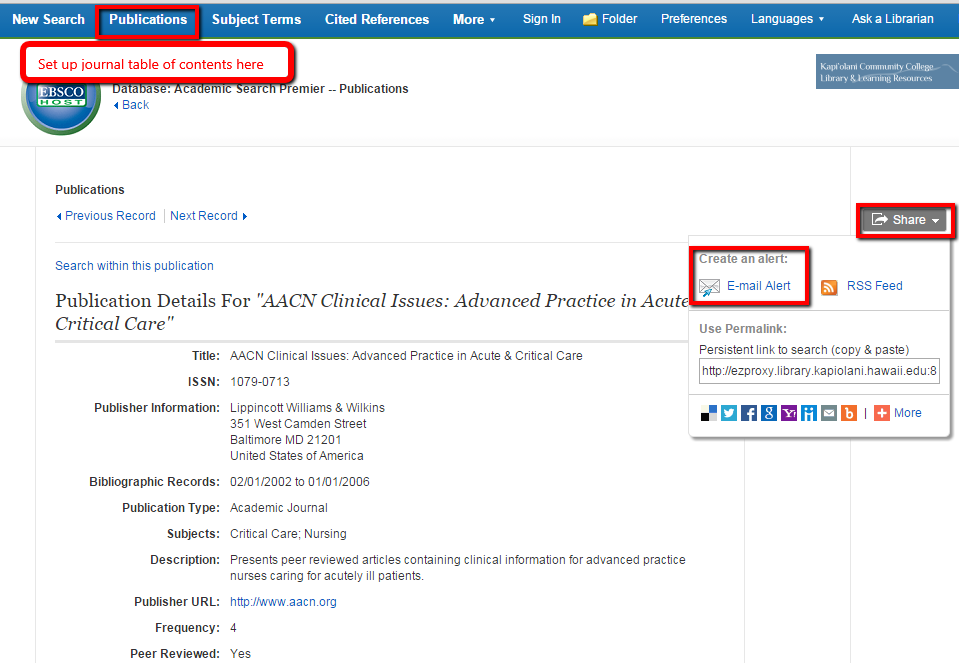
Task: Click the purple Yahoo share icon
Action: coord(789,413)
